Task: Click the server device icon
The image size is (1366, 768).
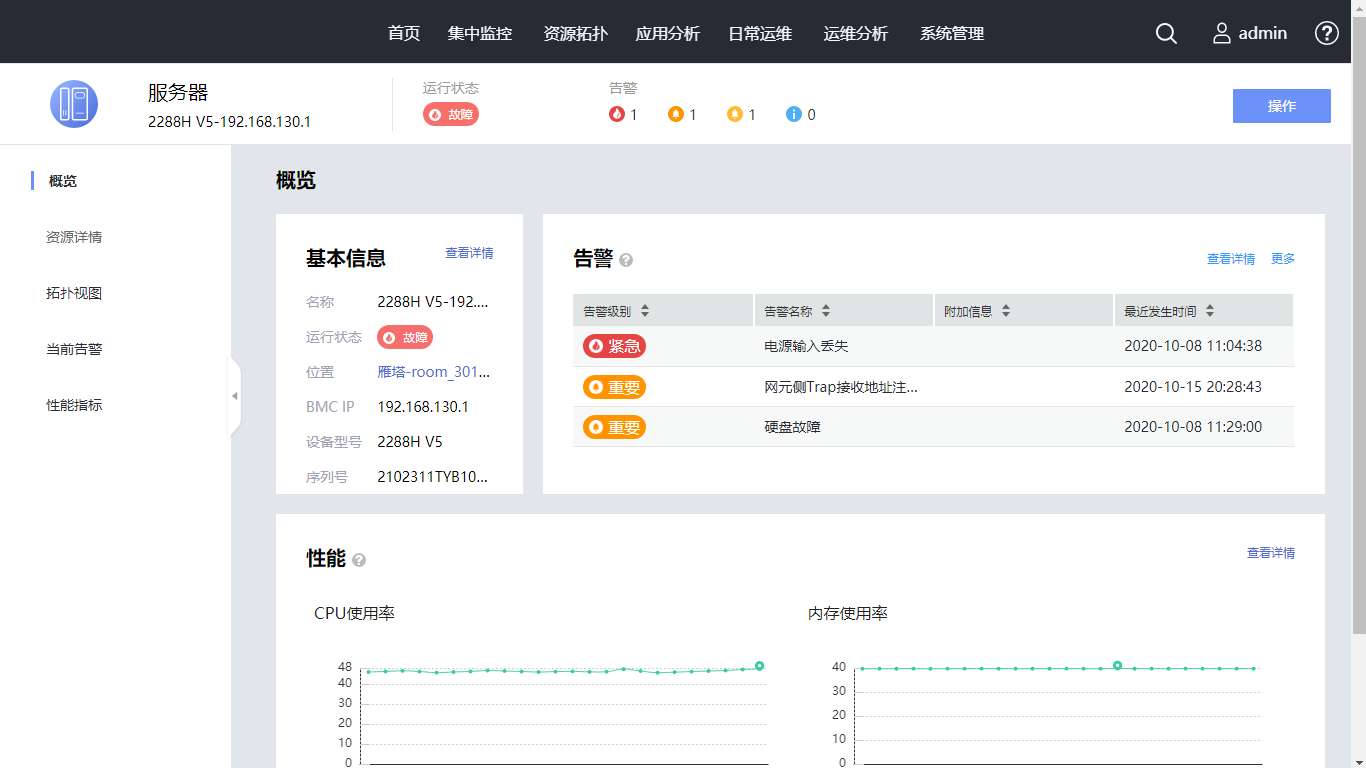Action: pyautogui.click(x=74, y=104)
